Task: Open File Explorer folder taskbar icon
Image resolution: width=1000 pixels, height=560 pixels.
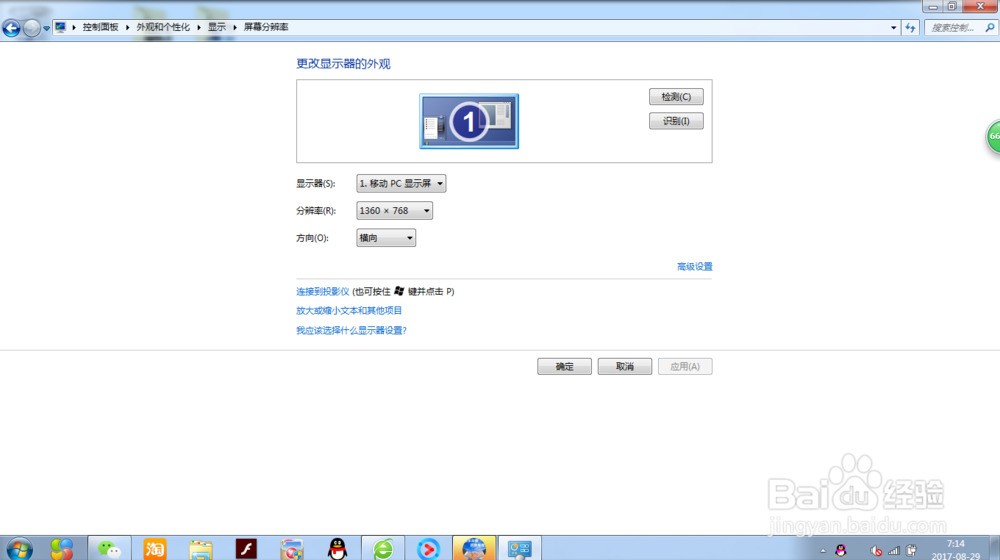Action: pos(201,549)
